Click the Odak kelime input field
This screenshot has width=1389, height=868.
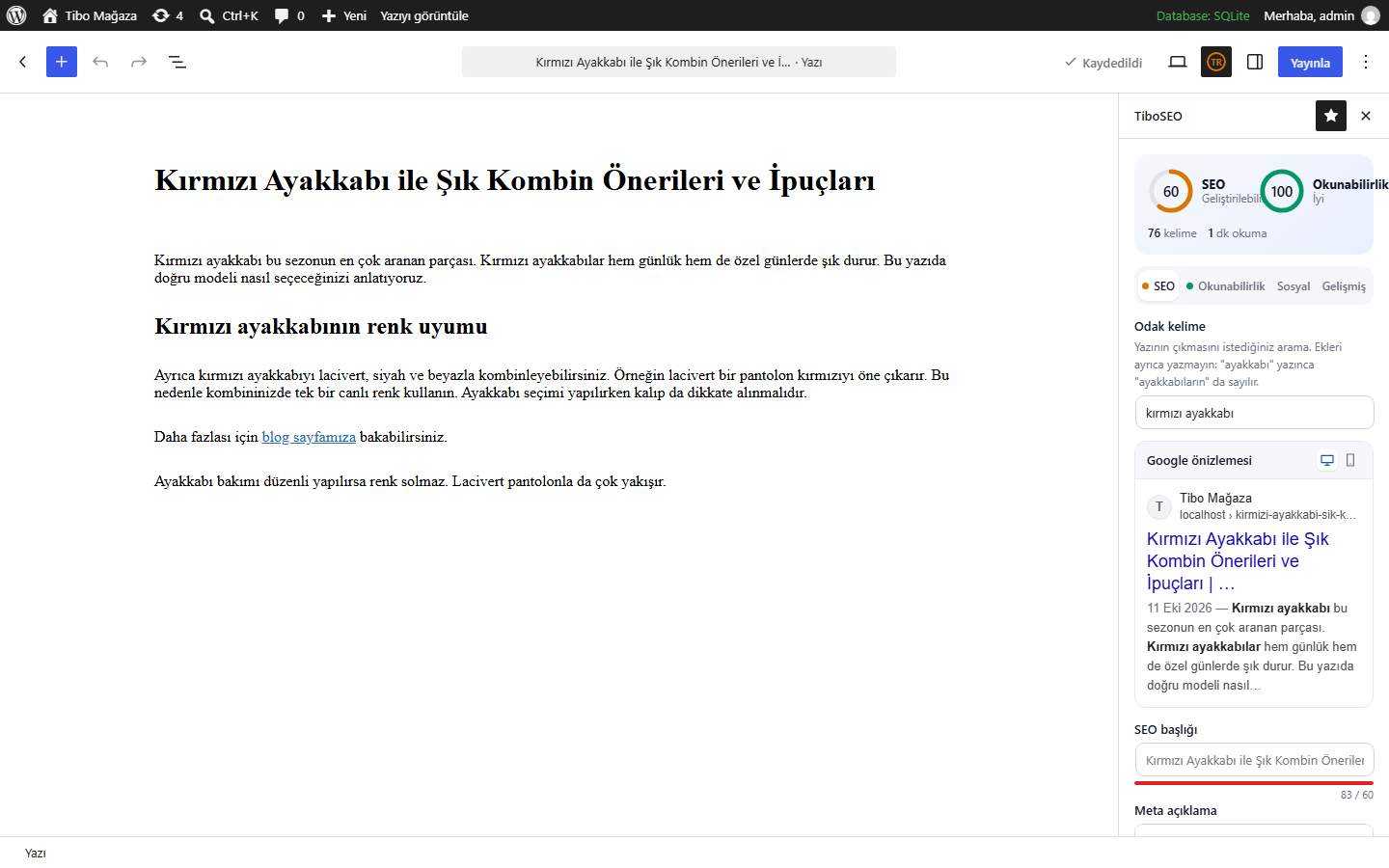1254,413
